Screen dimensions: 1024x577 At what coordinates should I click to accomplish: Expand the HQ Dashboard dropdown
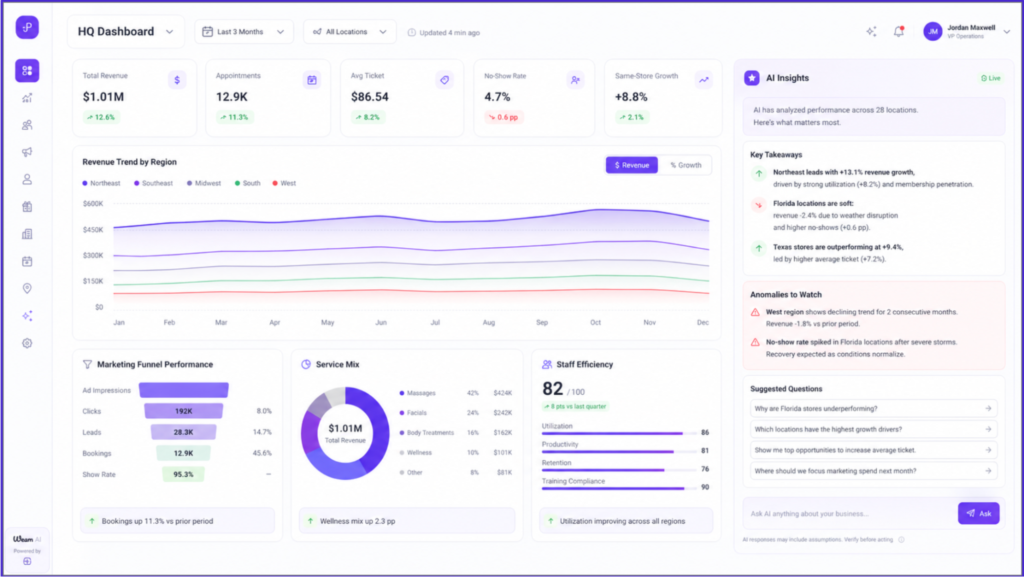pos(125,31)
